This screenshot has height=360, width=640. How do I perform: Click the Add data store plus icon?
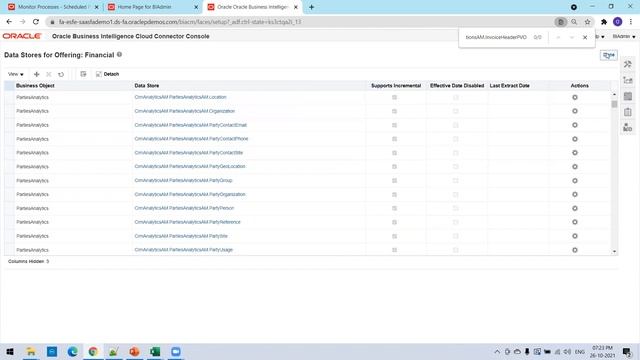click(x=36, y=74)
